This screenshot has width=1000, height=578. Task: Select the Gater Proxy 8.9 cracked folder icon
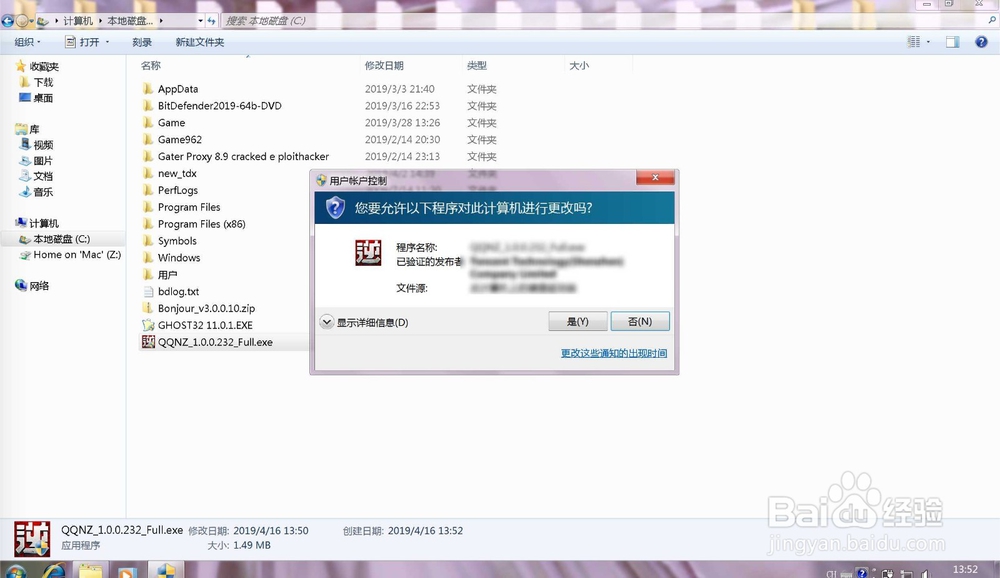click(148, 156)
